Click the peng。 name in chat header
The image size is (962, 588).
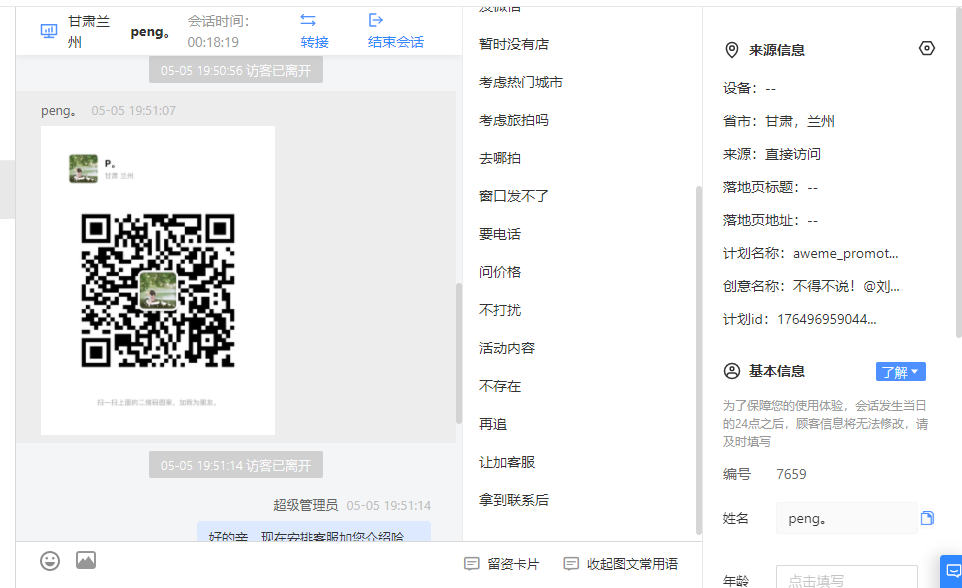(x=150, y=32)
